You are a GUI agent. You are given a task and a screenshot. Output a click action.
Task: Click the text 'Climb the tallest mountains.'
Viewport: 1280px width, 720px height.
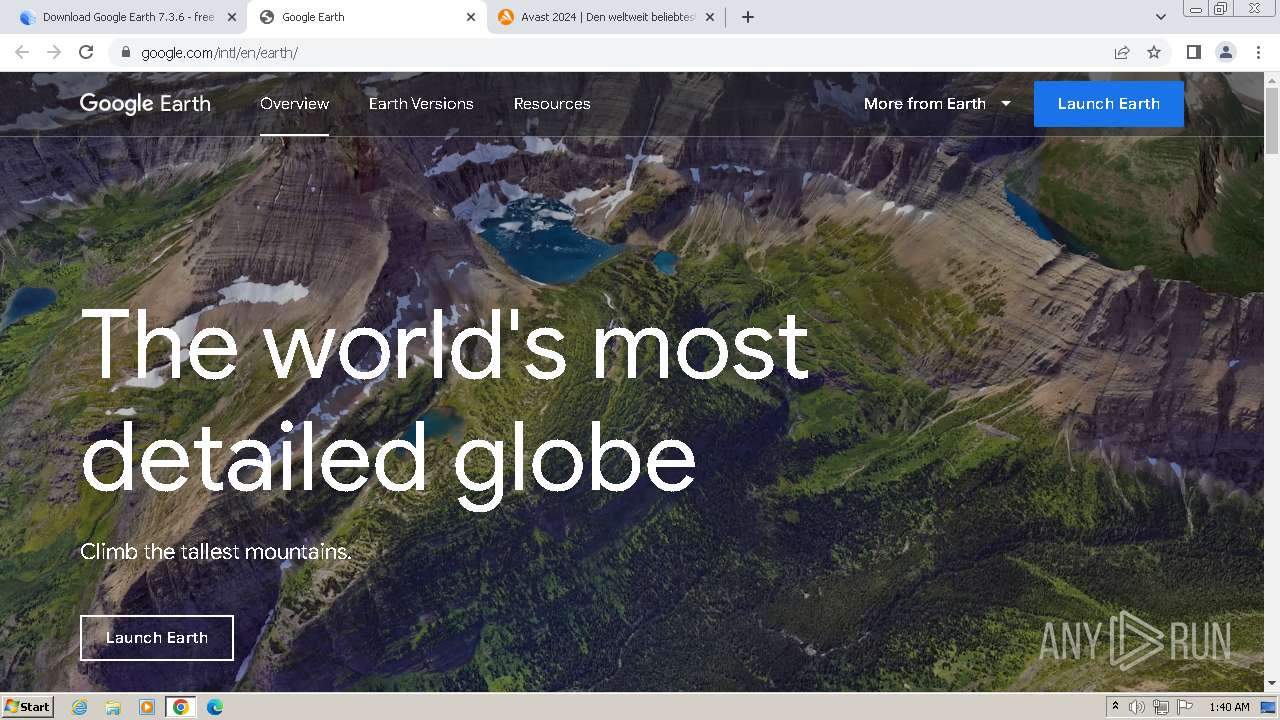pyautogui.click(x=216, y=551)
